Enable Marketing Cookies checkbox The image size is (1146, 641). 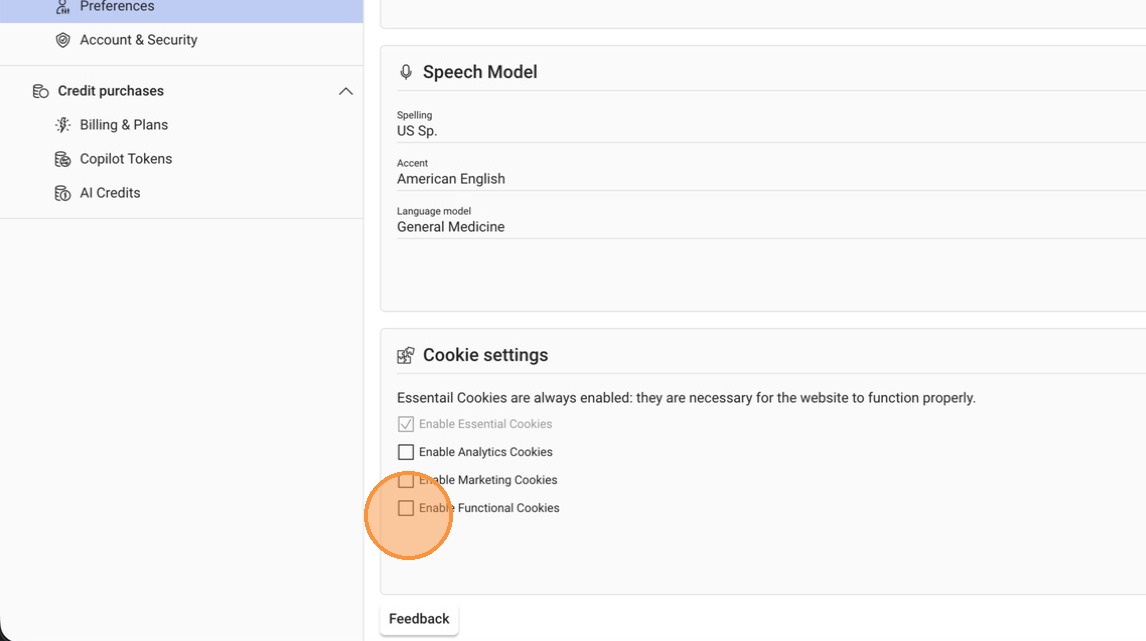406,480
